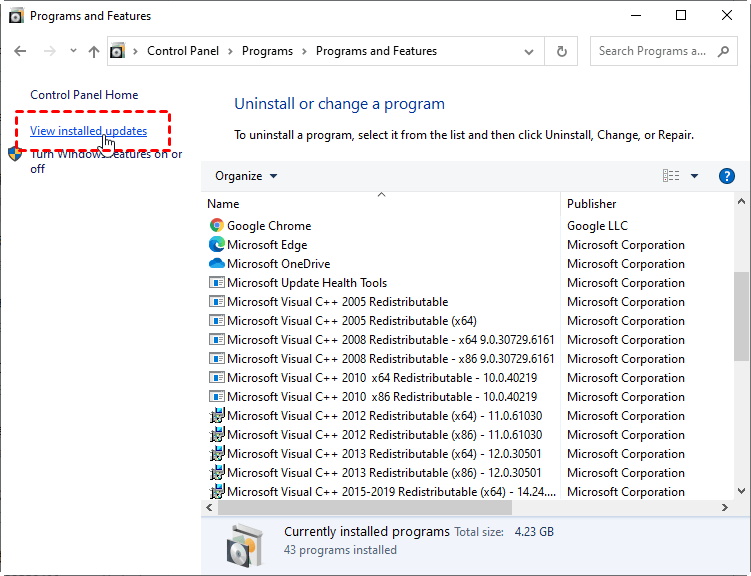Select Microsoft Update Health Tools icon

(216, 282)
